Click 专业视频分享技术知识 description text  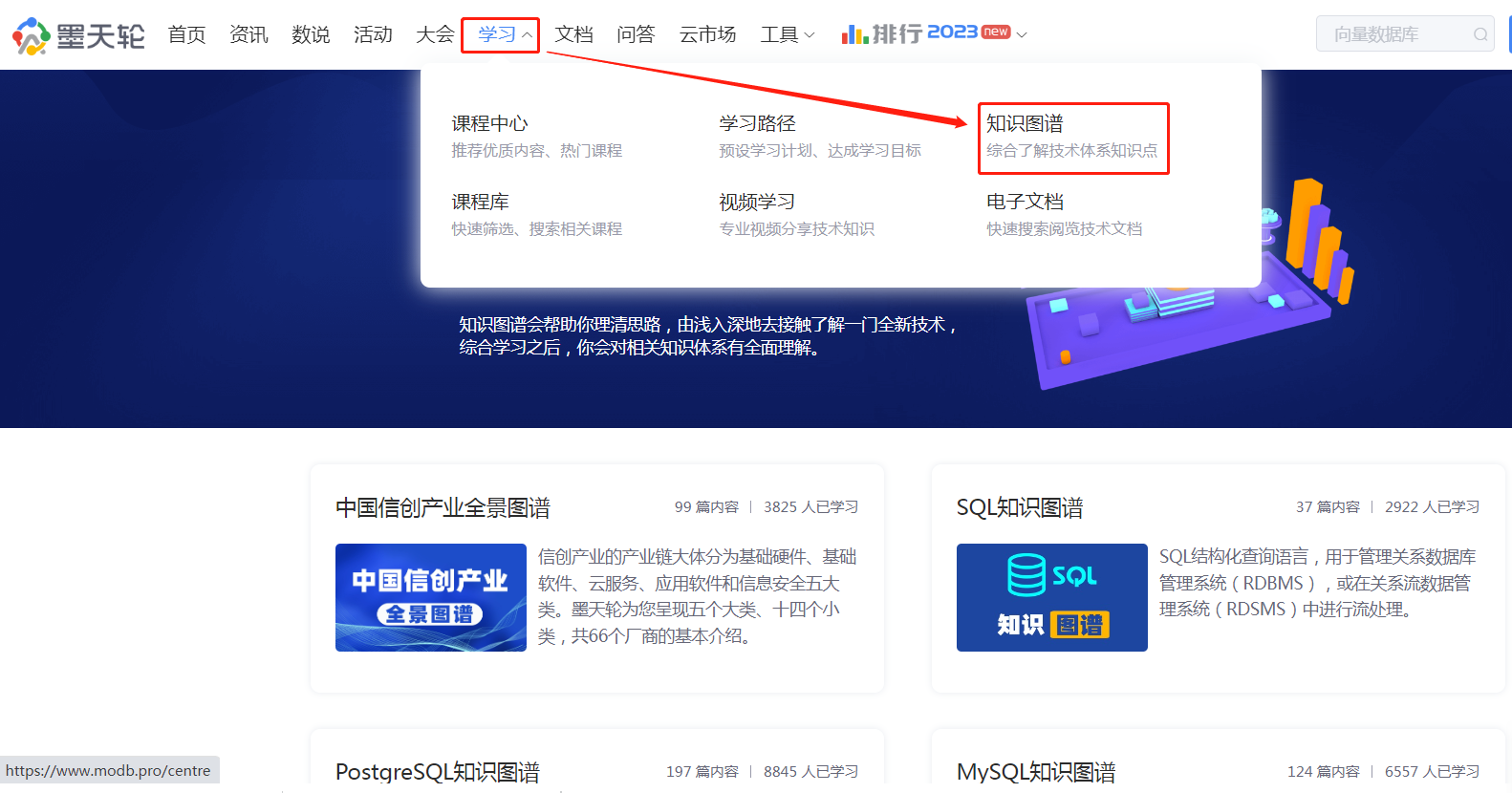point(796,229)
